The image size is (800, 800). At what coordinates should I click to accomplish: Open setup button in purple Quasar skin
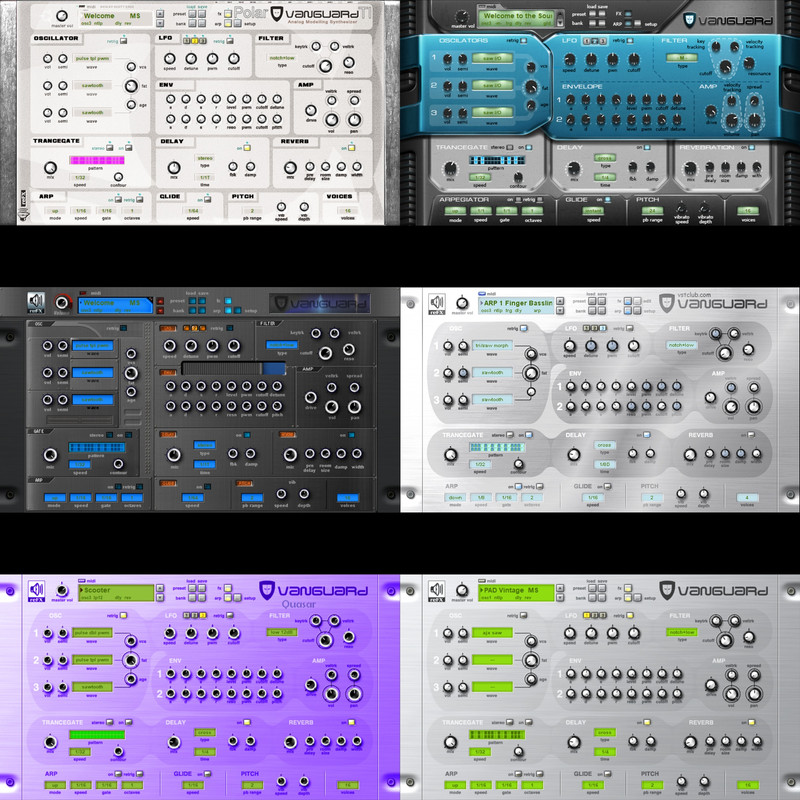(x=238, y=597)
